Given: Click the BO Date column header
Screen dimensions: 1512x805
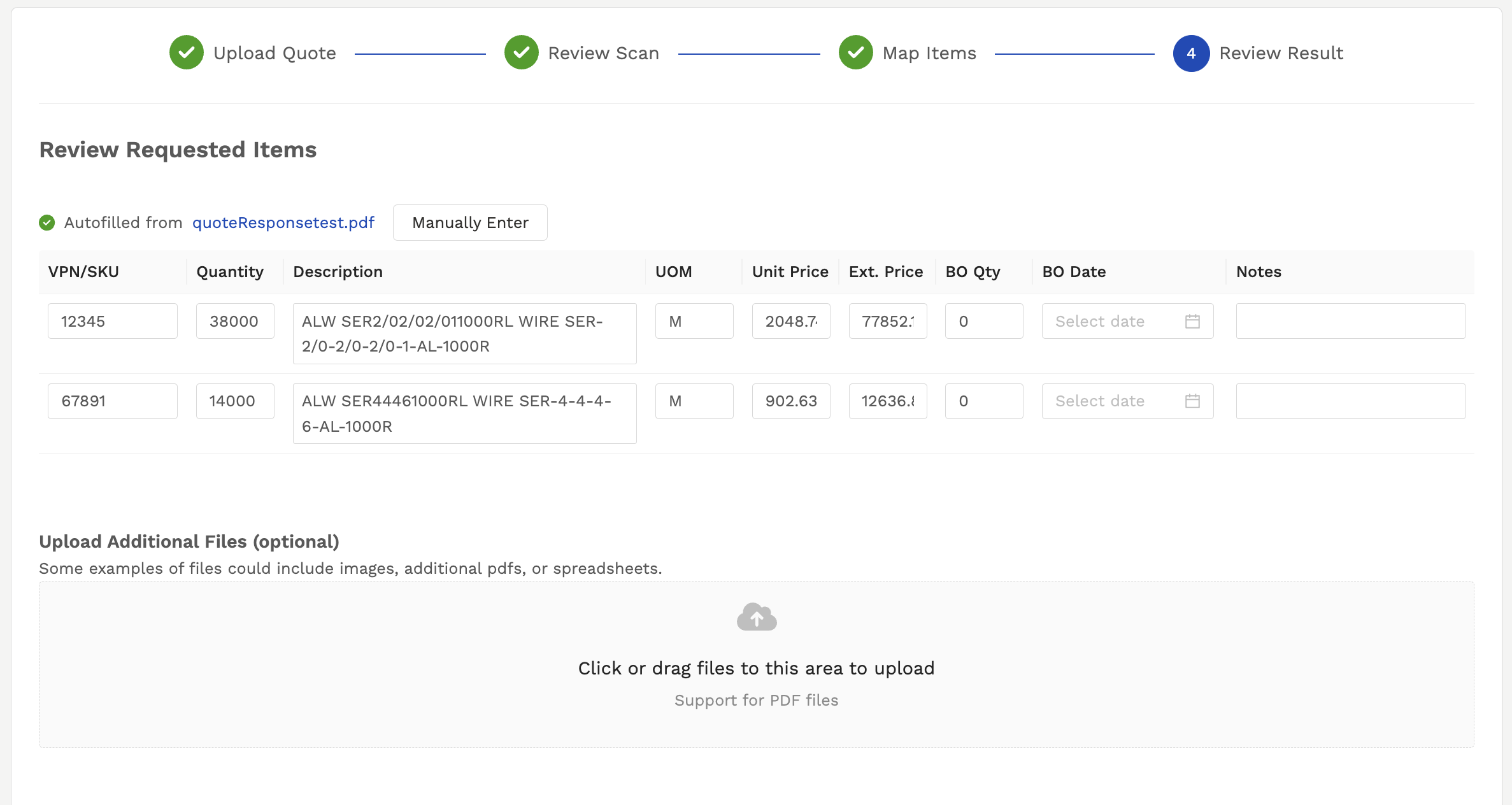Looking at the screenshot, I should 1074,272.
